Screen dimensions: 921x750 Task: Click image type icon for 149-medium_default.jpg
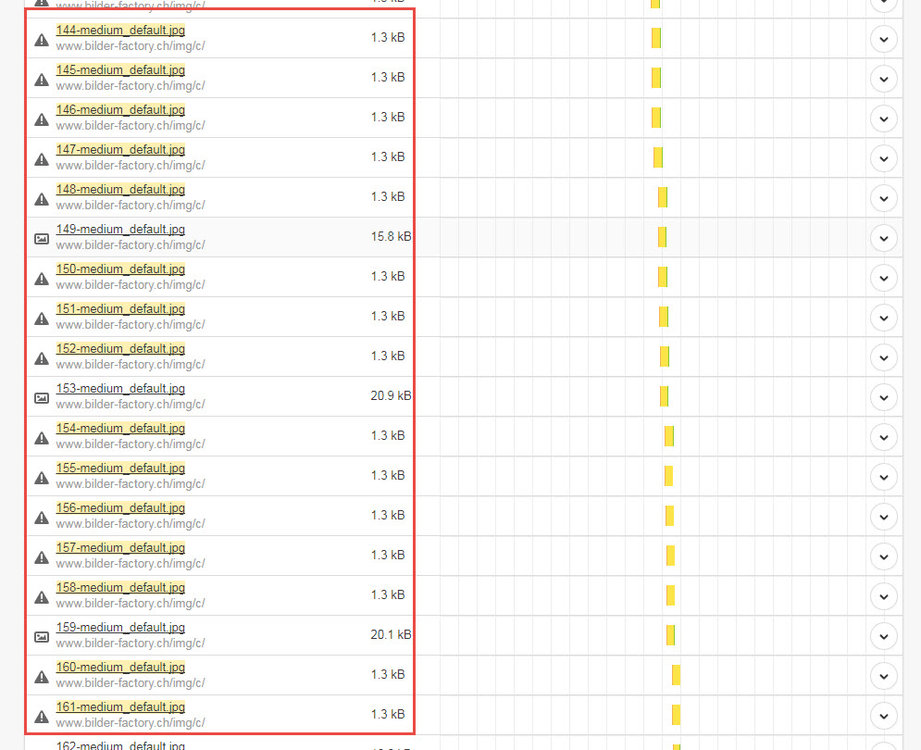(41, 238)
